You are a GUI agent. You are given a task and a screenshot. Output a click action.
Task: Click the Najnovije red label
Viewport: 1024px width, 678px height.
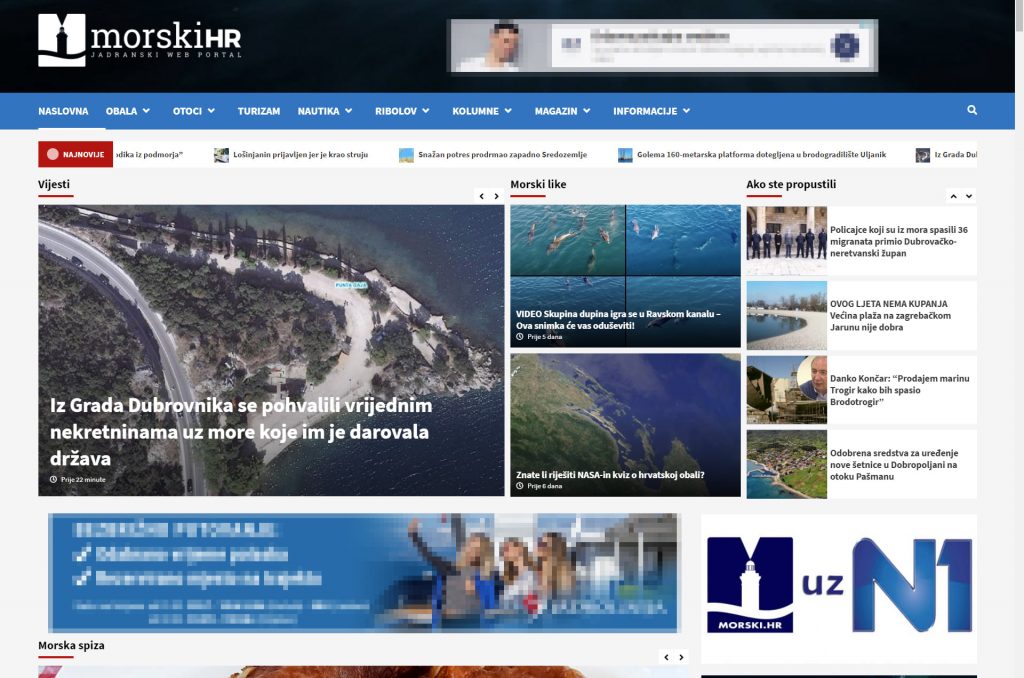[75, 155]
